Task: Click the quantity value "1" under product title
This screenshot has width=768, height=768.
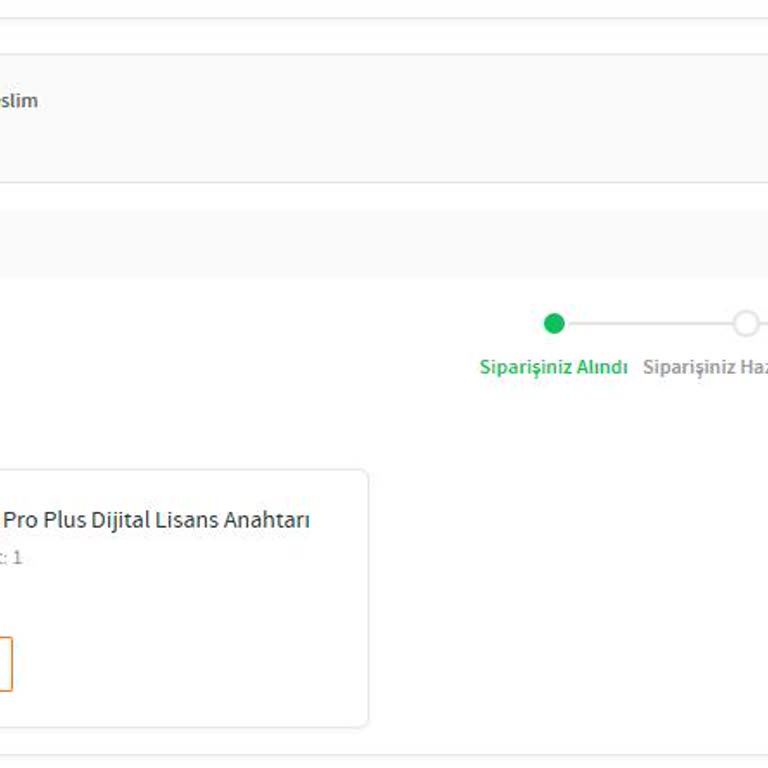Action: click(17, 557)
